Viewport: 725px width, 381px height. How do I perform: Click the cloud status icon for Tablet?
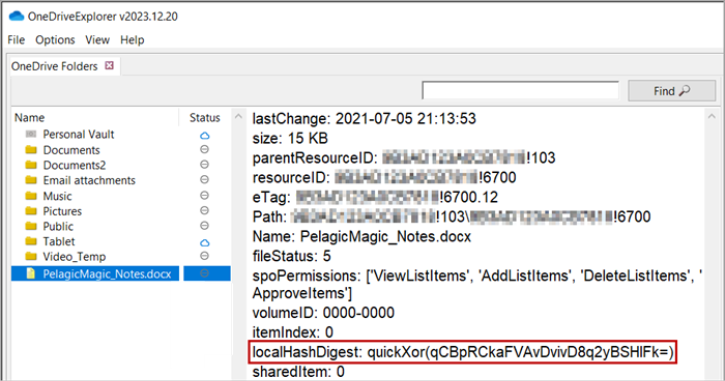[204, 243]
